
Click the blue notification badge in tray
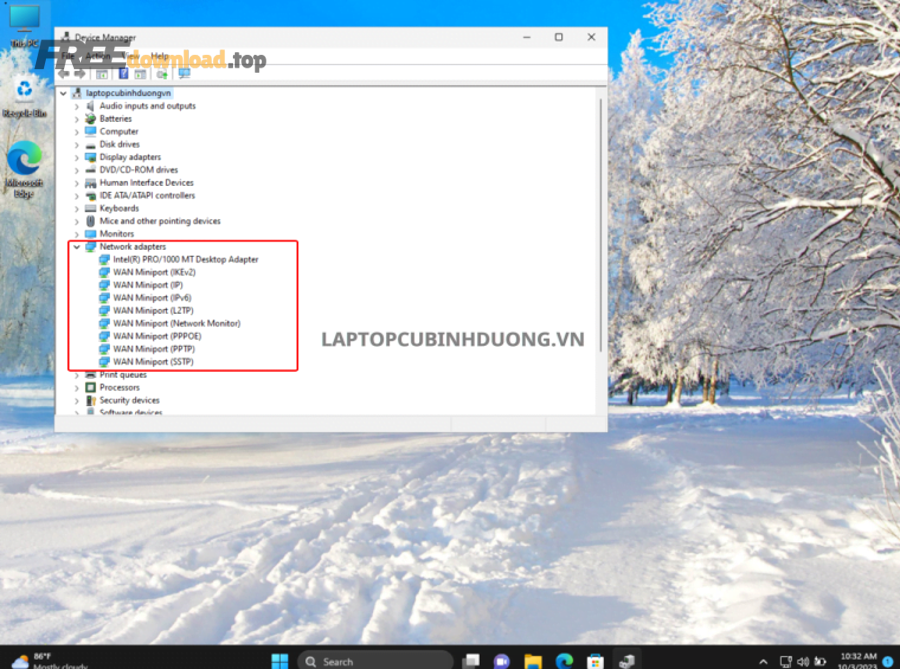[x=889, y=662]
